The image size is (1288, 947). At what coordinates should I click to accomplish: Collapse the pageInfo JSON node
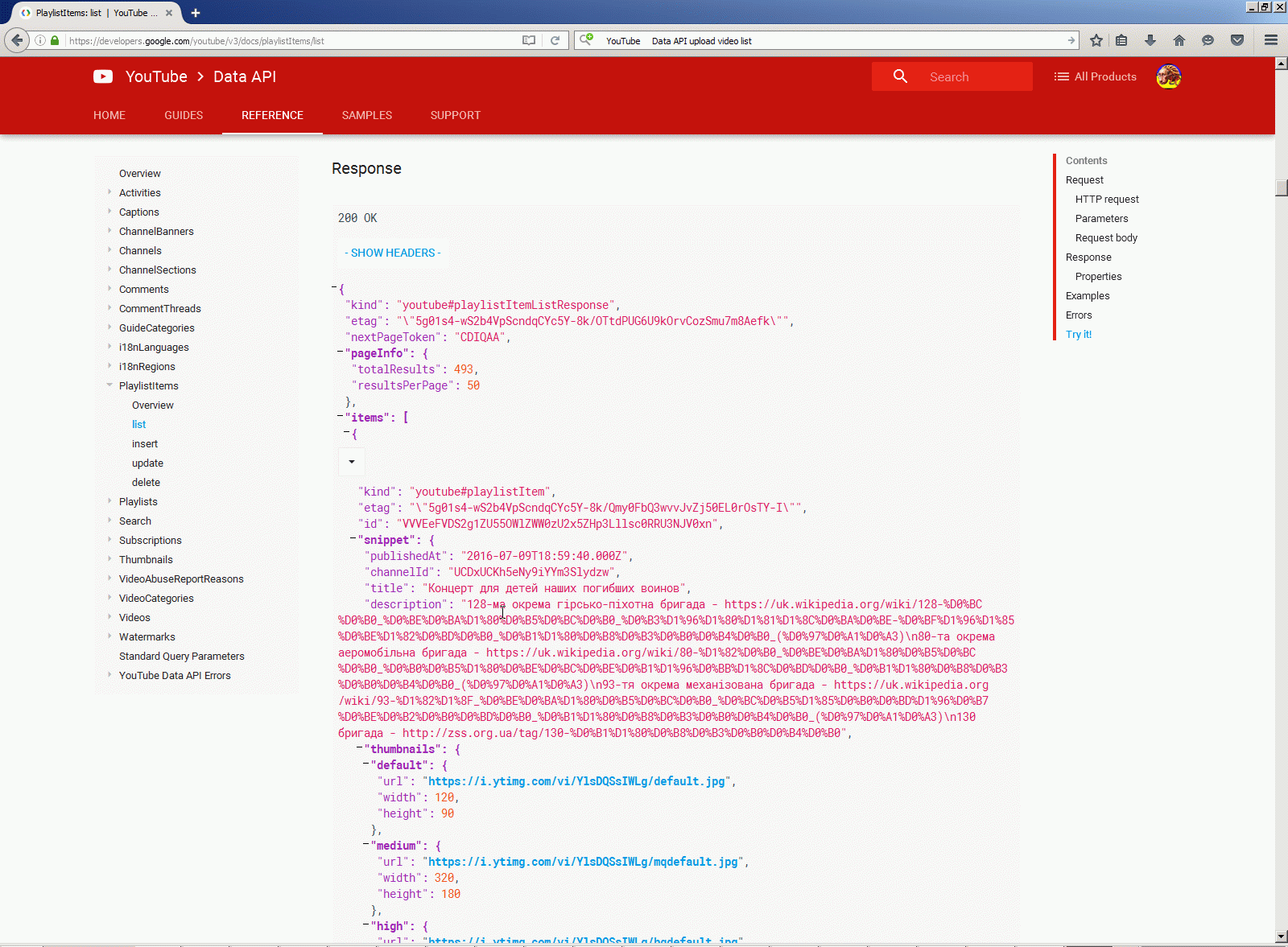341,352
